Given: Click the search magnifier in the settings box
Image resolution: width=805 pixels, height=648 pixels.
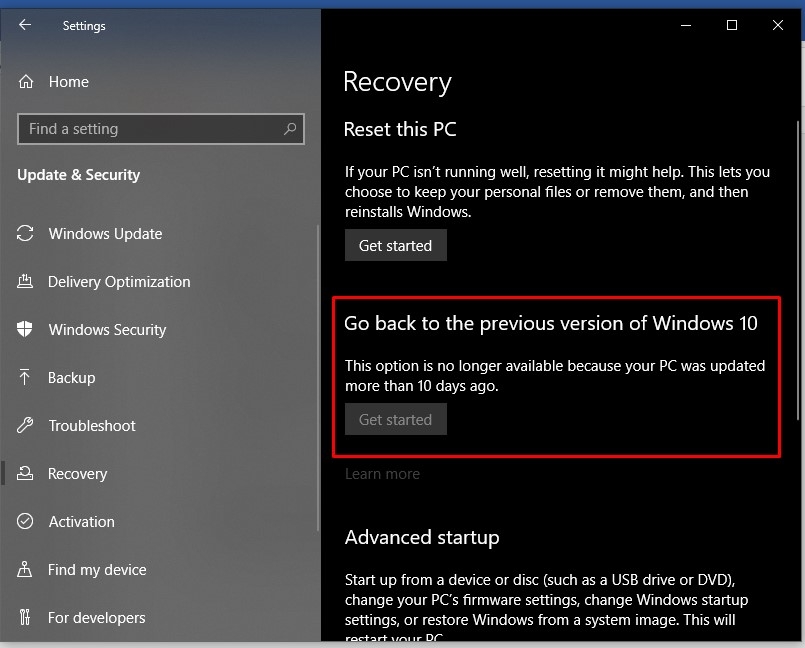Looking at the screenshot, I should pyautogui.click(x=289, y=128).
